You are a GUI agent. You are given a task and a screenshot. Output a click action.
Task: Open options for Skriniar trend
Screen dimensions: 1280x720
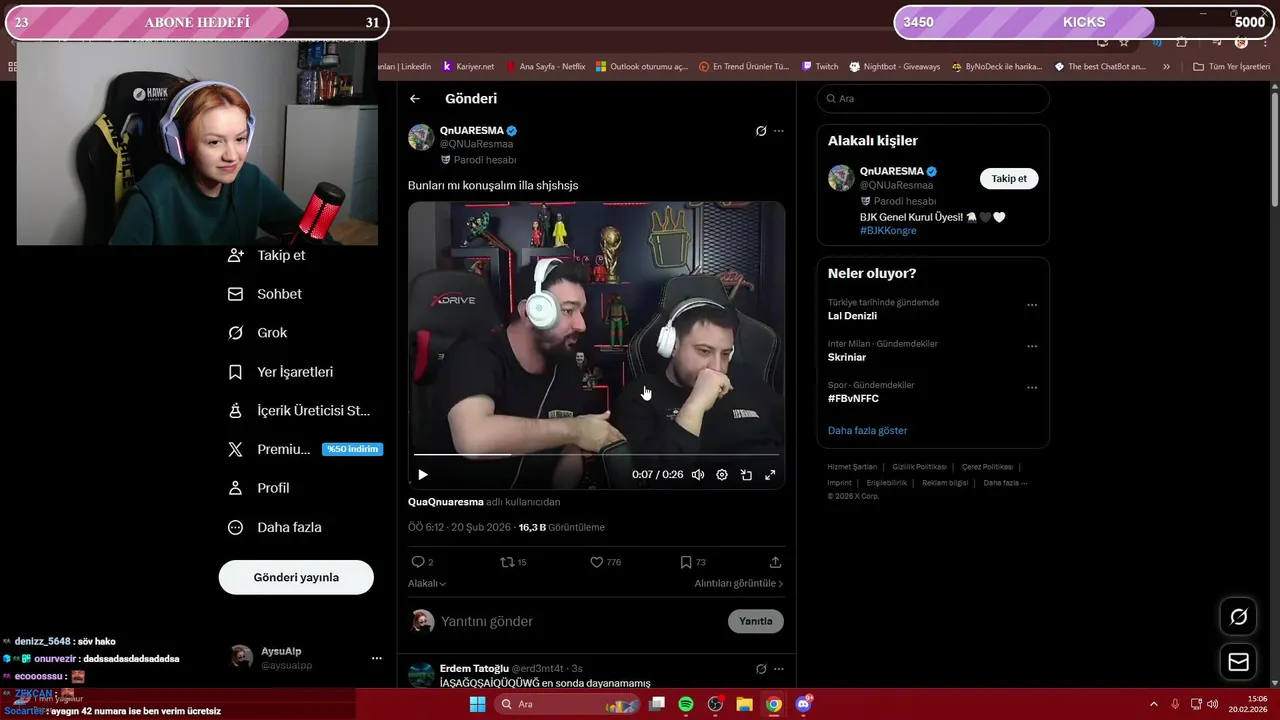click(x=1032, y=347)
